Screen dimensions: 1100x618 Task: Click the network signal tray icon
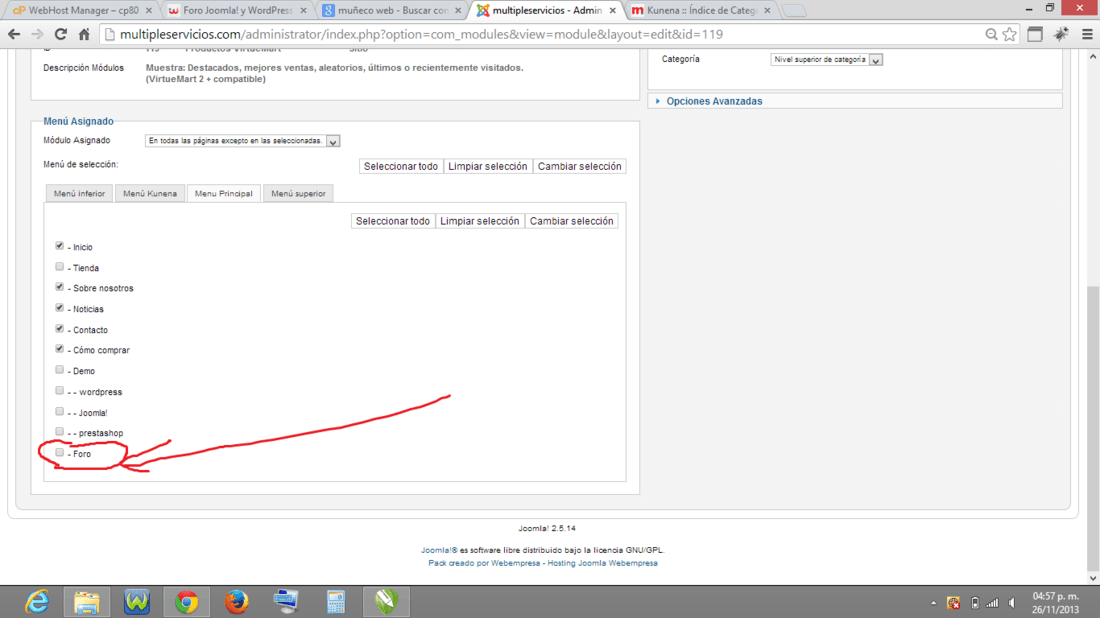992,603
